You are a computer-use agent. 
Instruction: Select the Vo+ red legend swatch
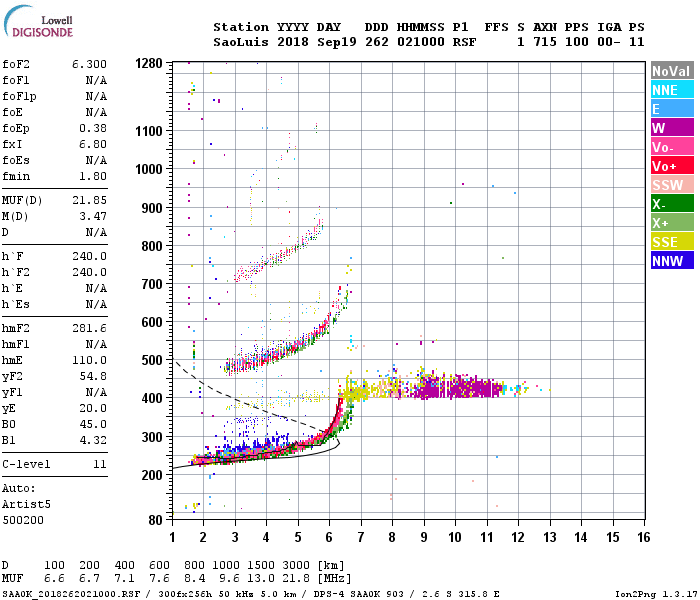click(672, 166)
